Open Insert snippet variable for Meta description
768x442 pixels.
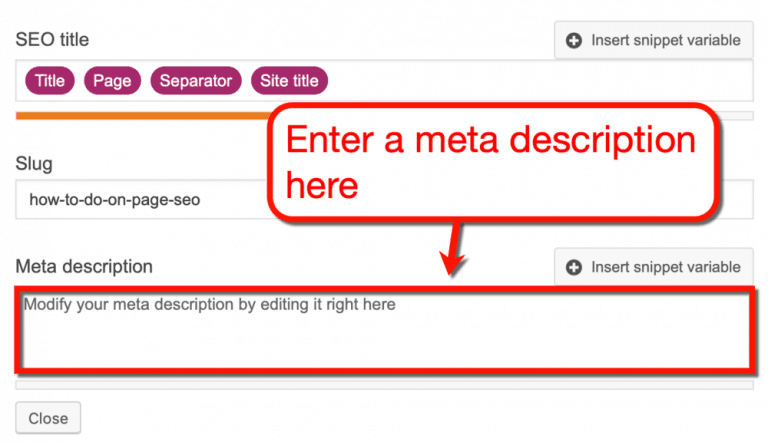(653, 267)
